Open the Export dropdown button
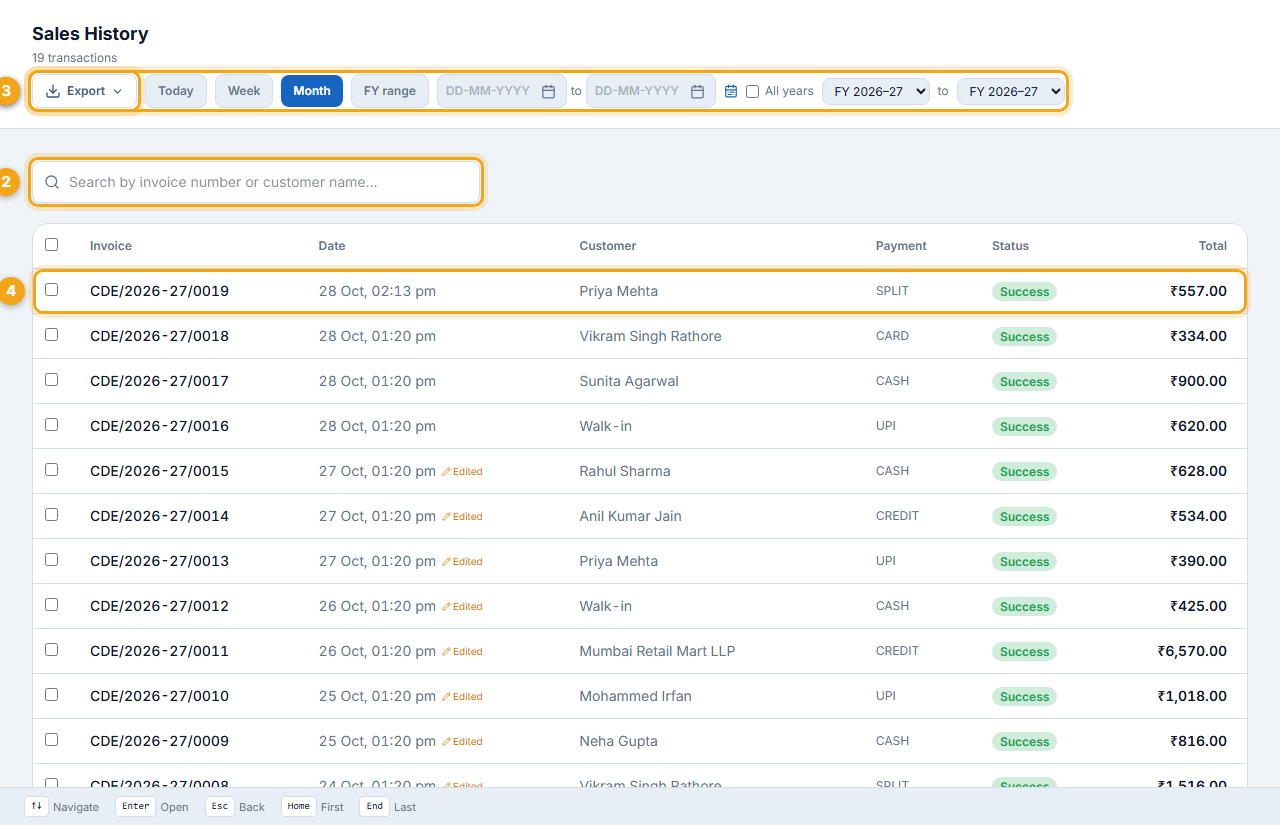Screen dimensions: 1280x825 tap(85, 91)
